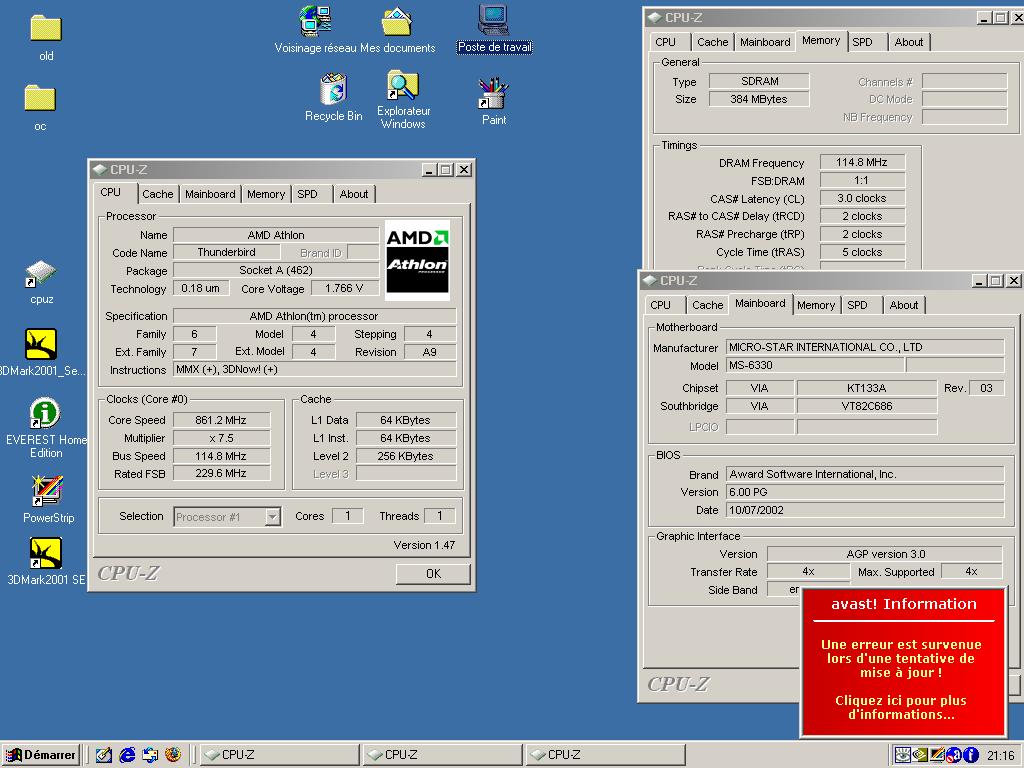This screenshot has height=768, width=1024.
Task: Click the Chipset value 'KT133A'
Action: (867, 388)
